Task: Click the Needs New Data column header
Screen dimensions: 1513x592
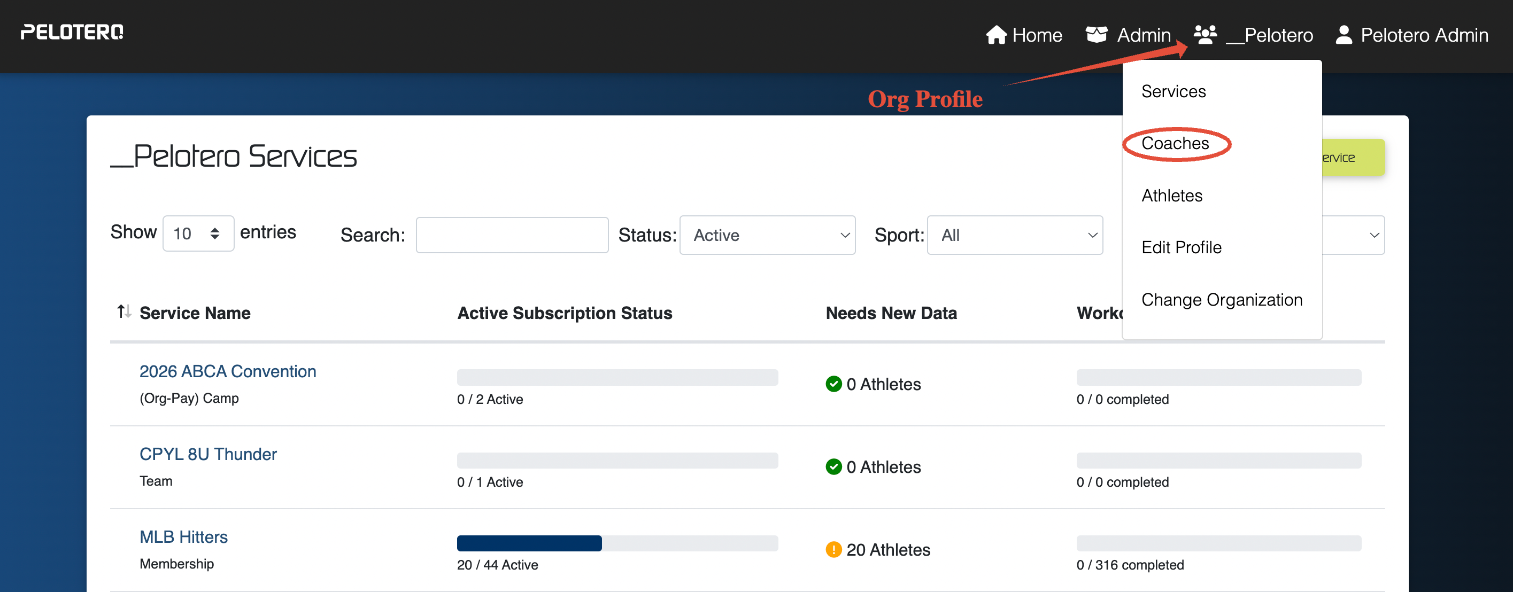Action: click(891, 313)
